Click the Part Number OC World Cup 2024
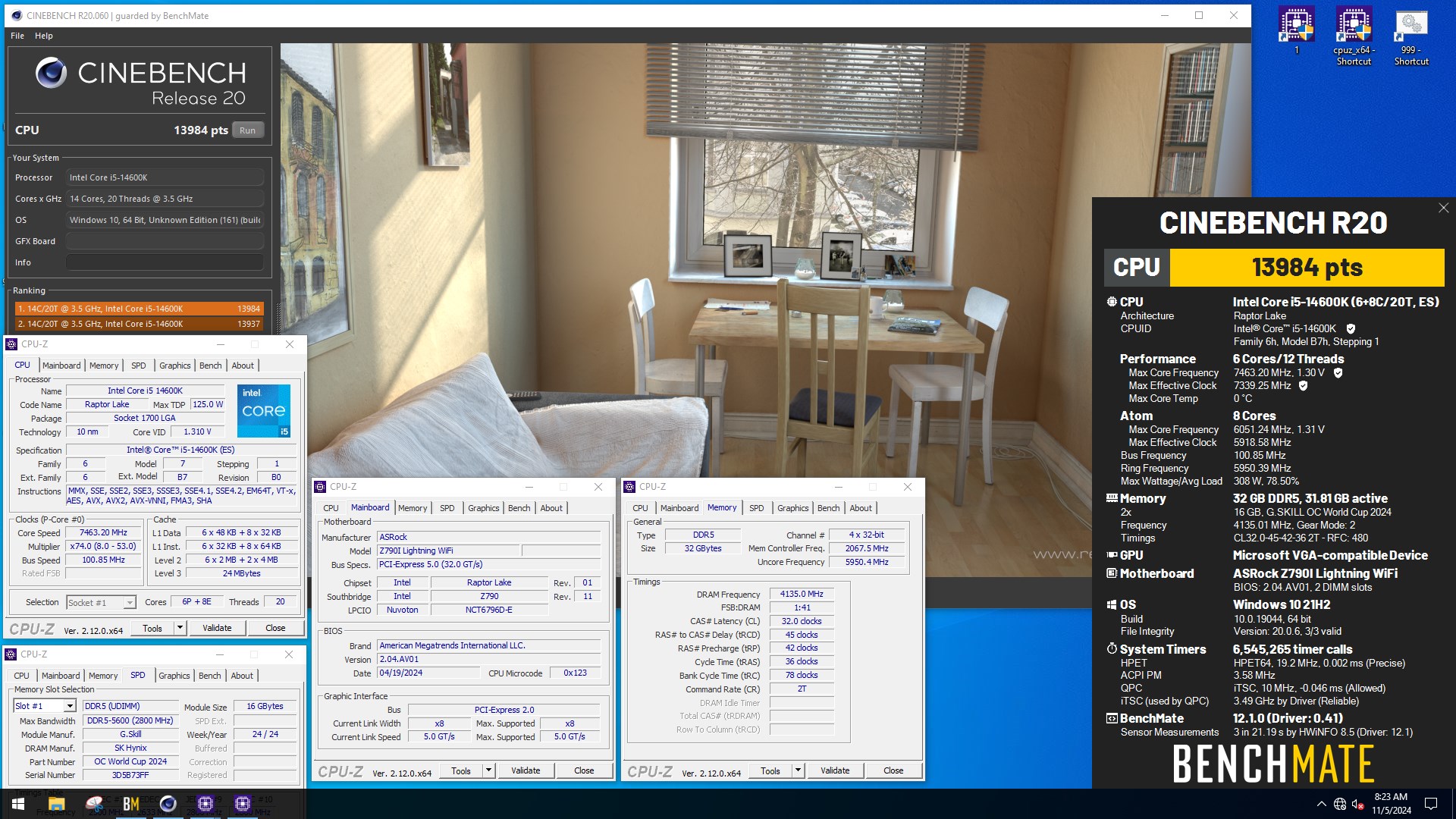Viewport: 1456px width, 819px height. (x=130, y=761)
